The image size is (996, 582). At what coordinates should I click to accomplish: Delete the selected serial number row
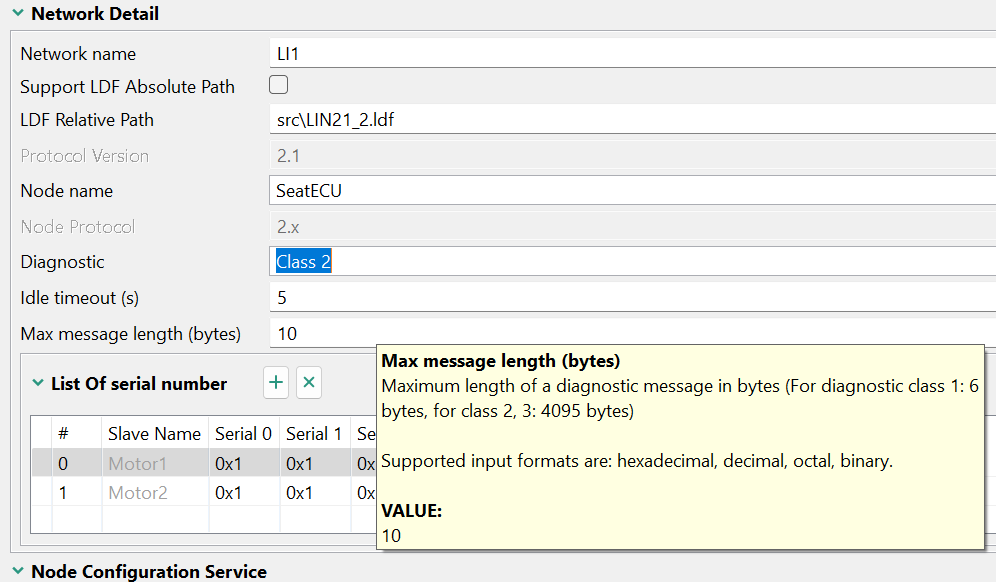click(309, 382)
